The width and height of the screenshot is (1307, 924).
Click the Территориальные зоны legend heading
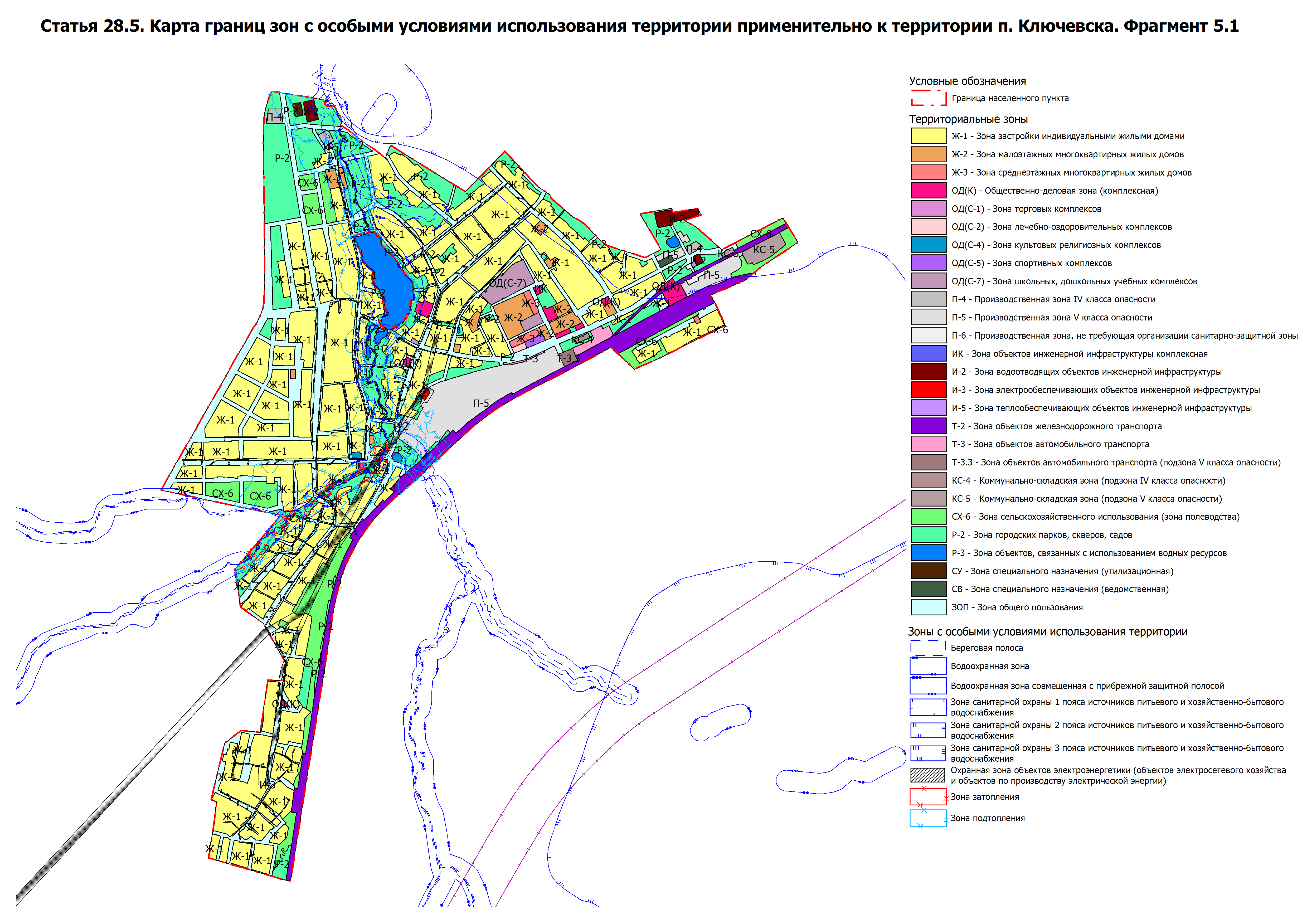click(968, 119)
